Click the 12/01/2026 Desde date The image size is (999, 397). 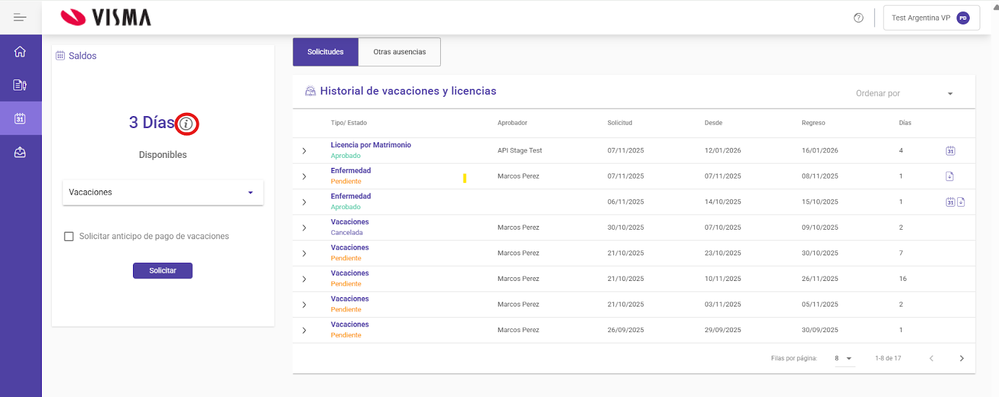(x=722, y=150)
